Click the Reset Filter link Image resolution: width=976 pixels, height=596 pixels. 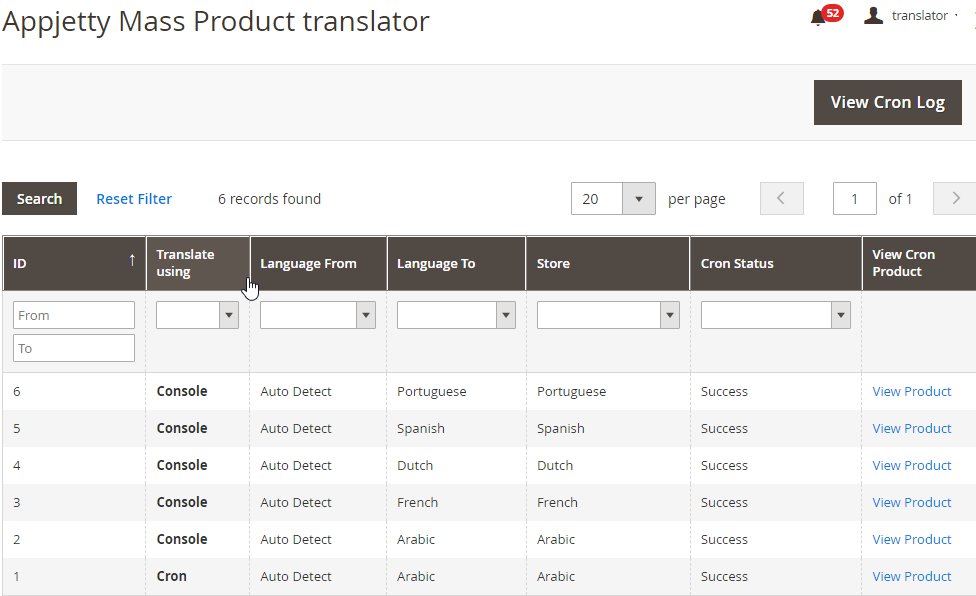[134, 199]
